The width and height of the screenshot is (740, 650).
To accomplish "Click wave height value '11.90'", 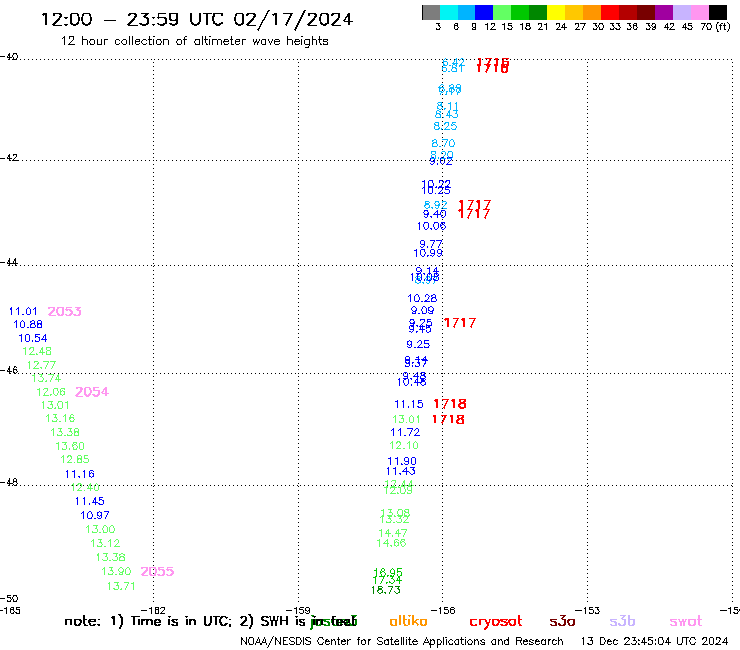I will (x=402, y=461).
